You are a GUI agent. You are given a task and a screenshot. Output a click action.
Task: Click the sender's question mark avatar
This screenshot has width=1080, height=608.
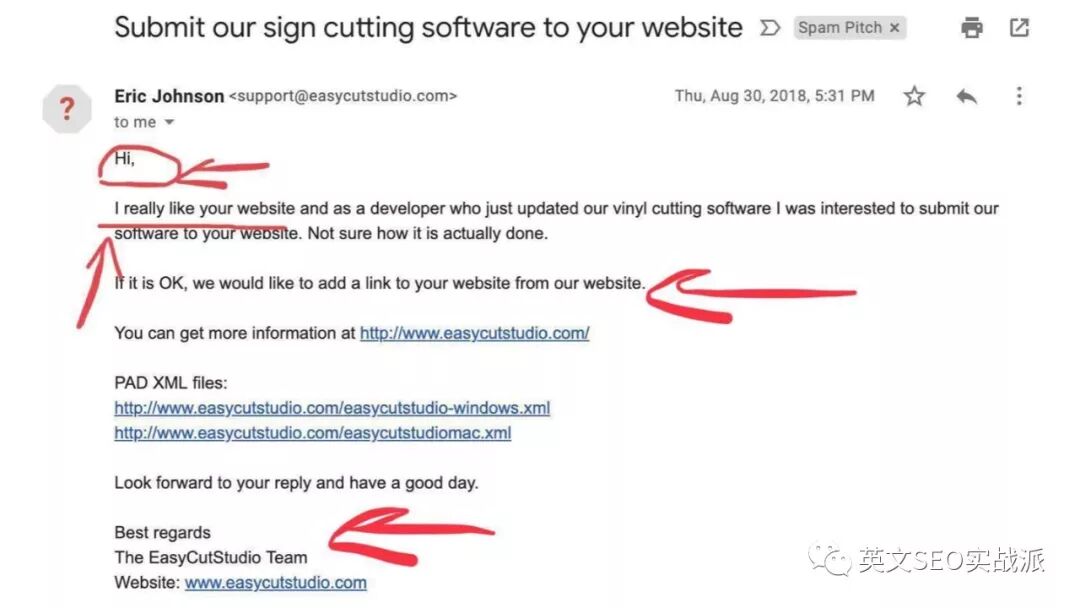tap(67, 109)
